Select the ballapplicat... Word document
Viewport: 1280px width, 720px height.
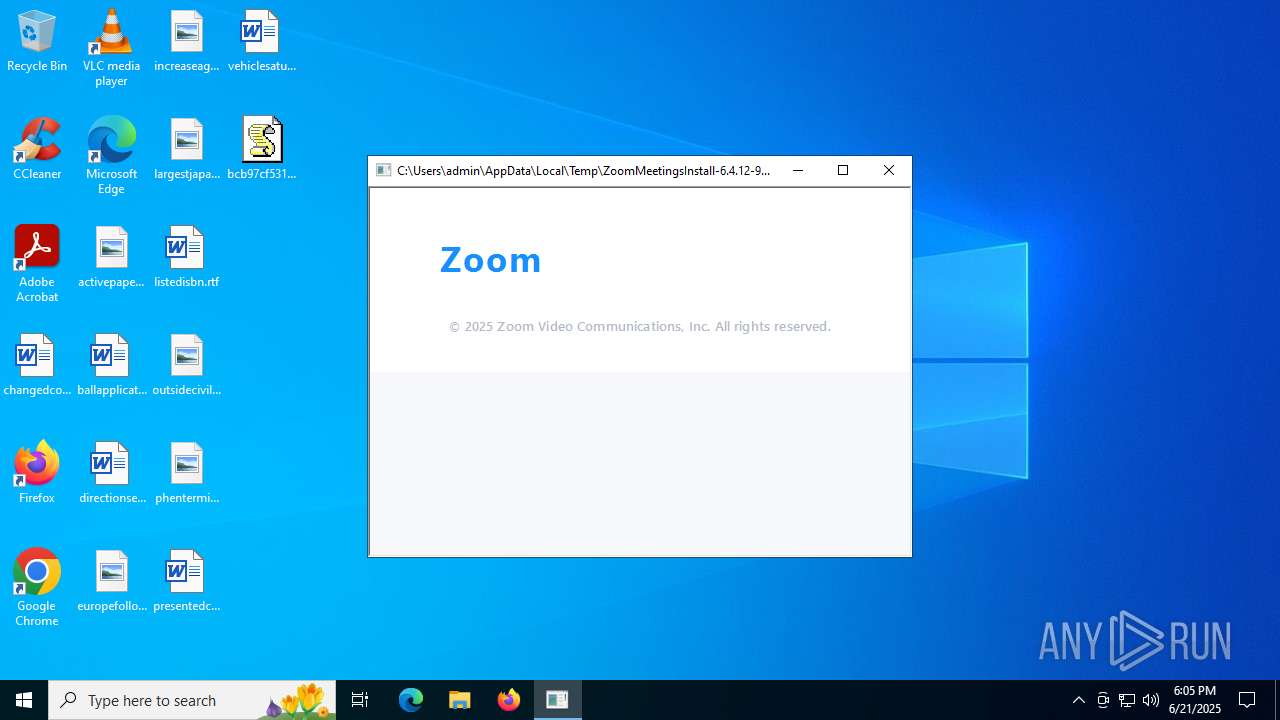pos(111,365)
